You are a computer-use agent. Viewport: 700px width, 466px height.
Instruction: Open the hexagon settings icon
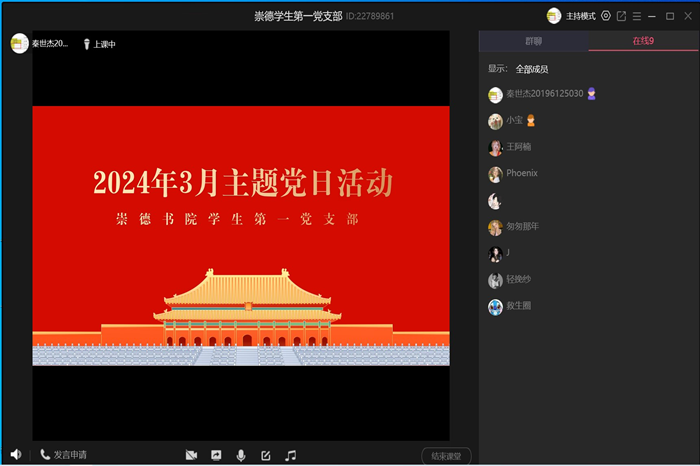606,16
